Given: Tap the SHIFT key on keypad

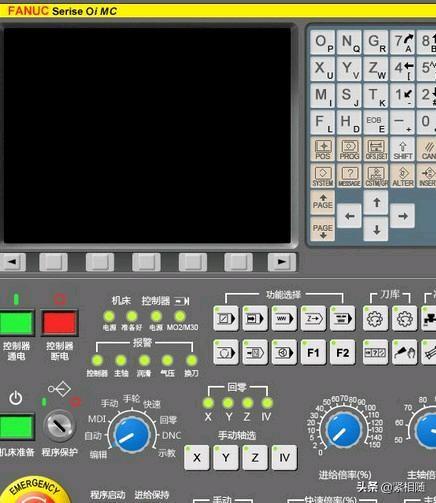Looking at the screenshot, I should click(x=403, y=149).
